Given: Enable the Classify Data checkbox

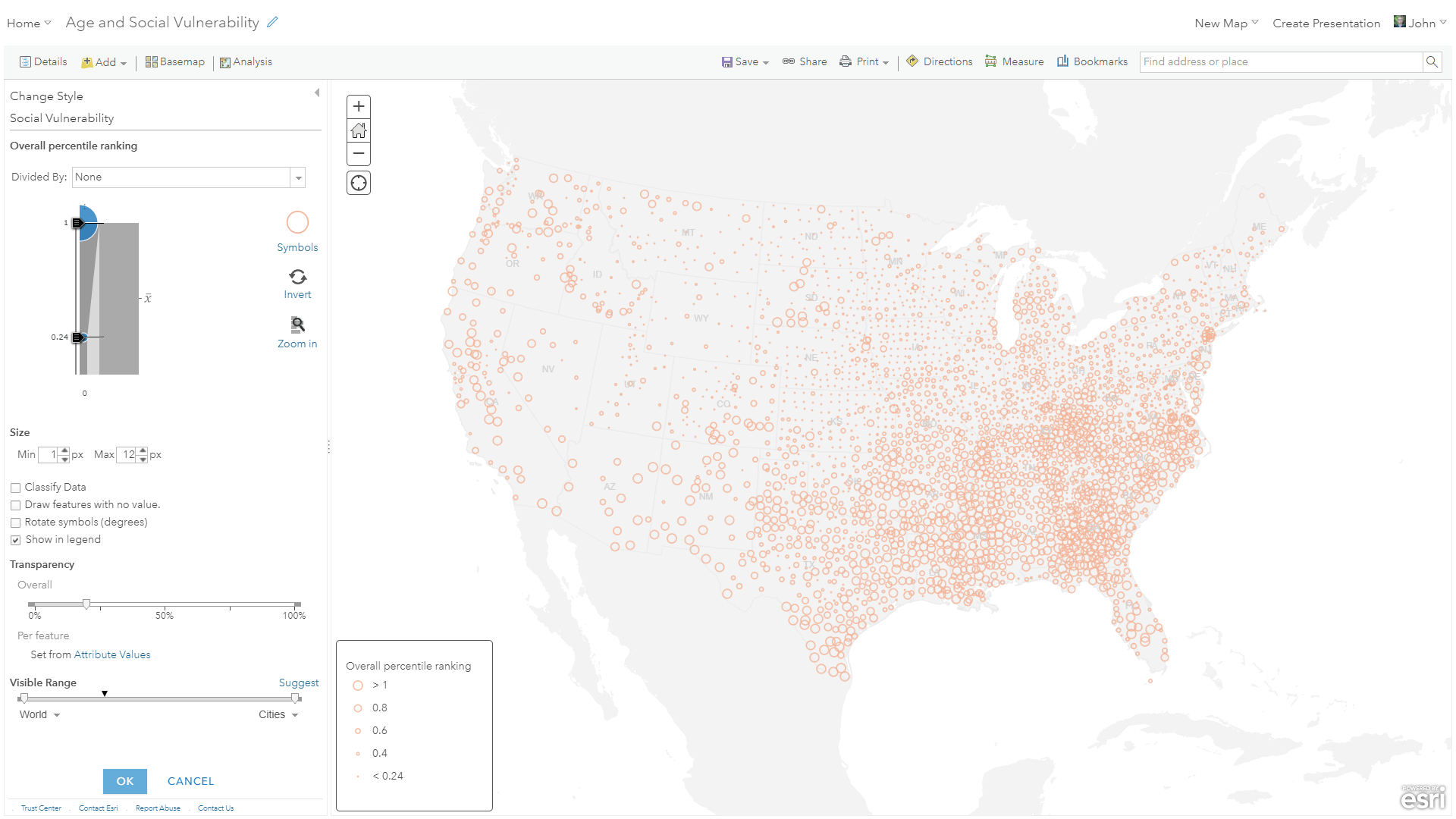Looking at the screenshot, I should pos(15,488).
